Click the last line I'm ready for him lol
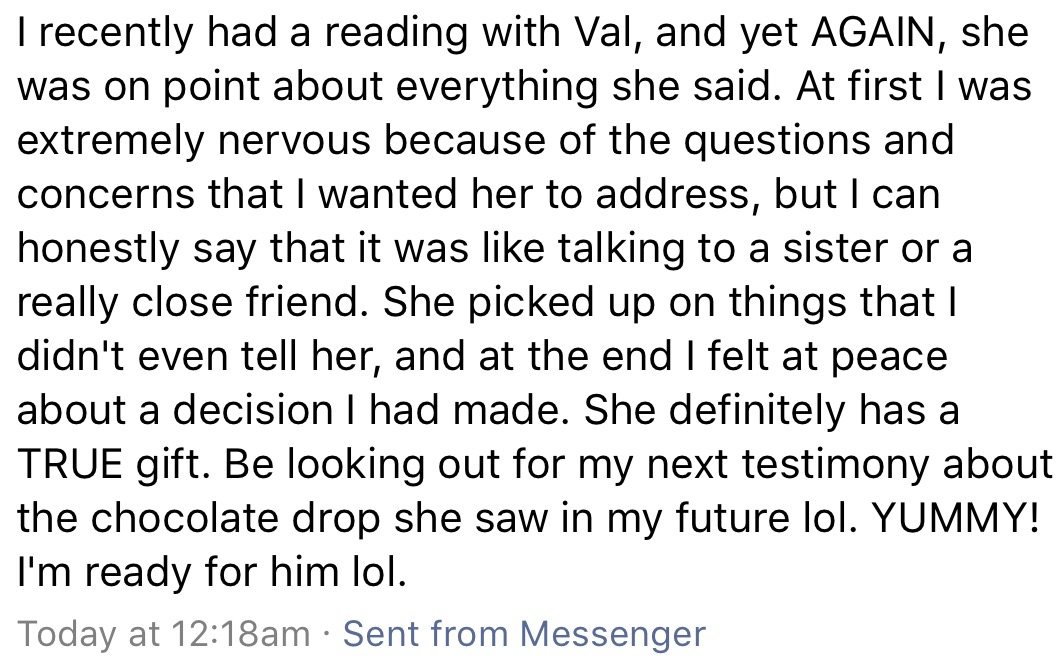Image resolution: width=1064 pixels, height=668 pixels. click(212, 573)
